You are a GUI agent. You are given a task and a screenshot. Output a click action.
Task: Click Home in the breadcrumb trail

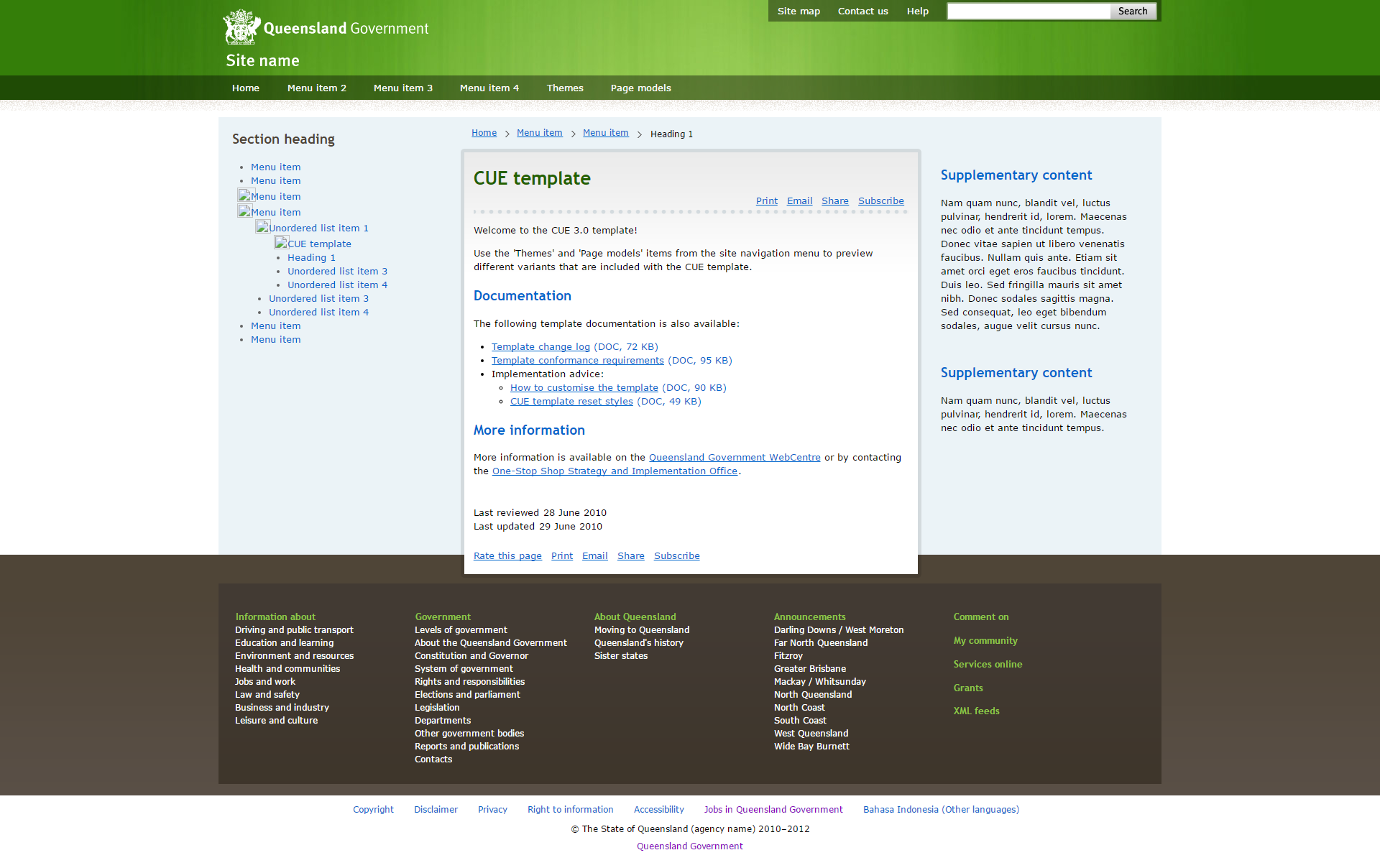484,133
